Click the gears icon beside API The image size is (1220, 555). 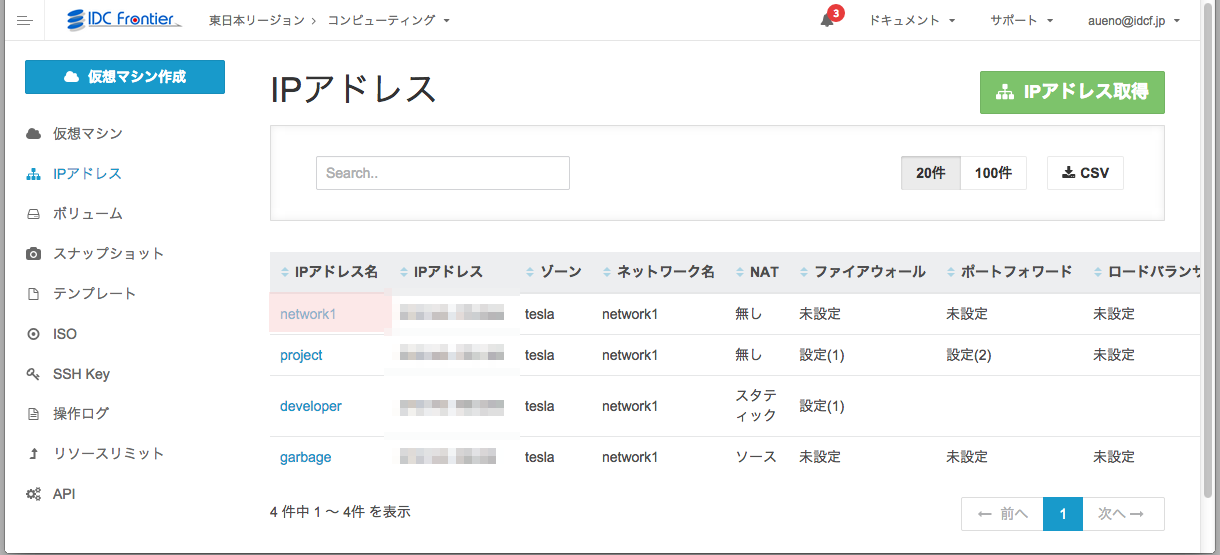click(x=33, y=494)
